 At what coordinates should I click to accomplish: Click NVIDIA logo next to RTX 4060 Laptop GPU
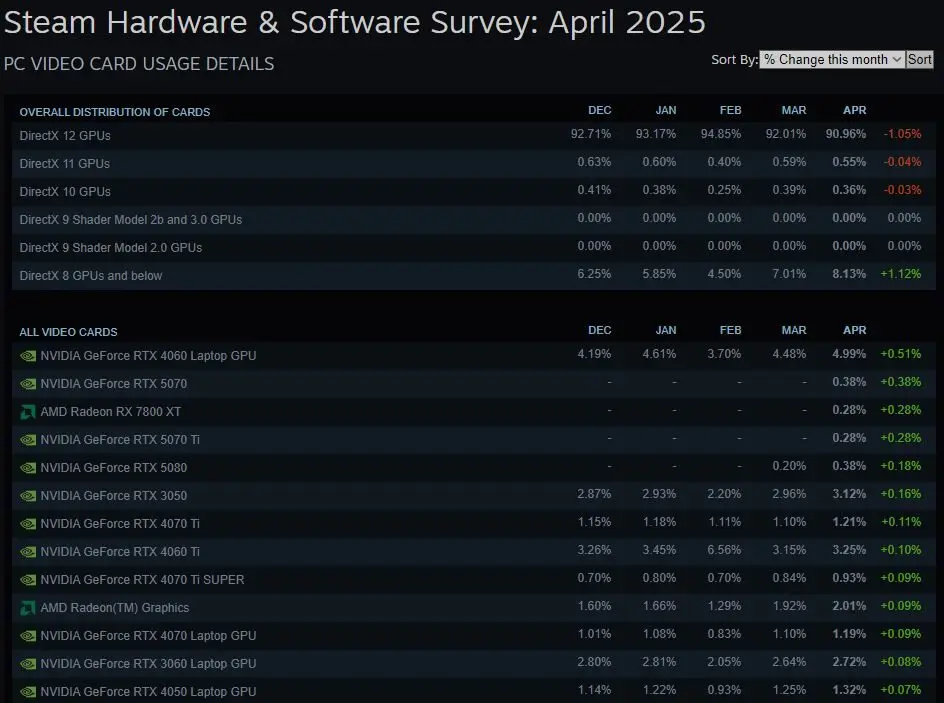28,356
